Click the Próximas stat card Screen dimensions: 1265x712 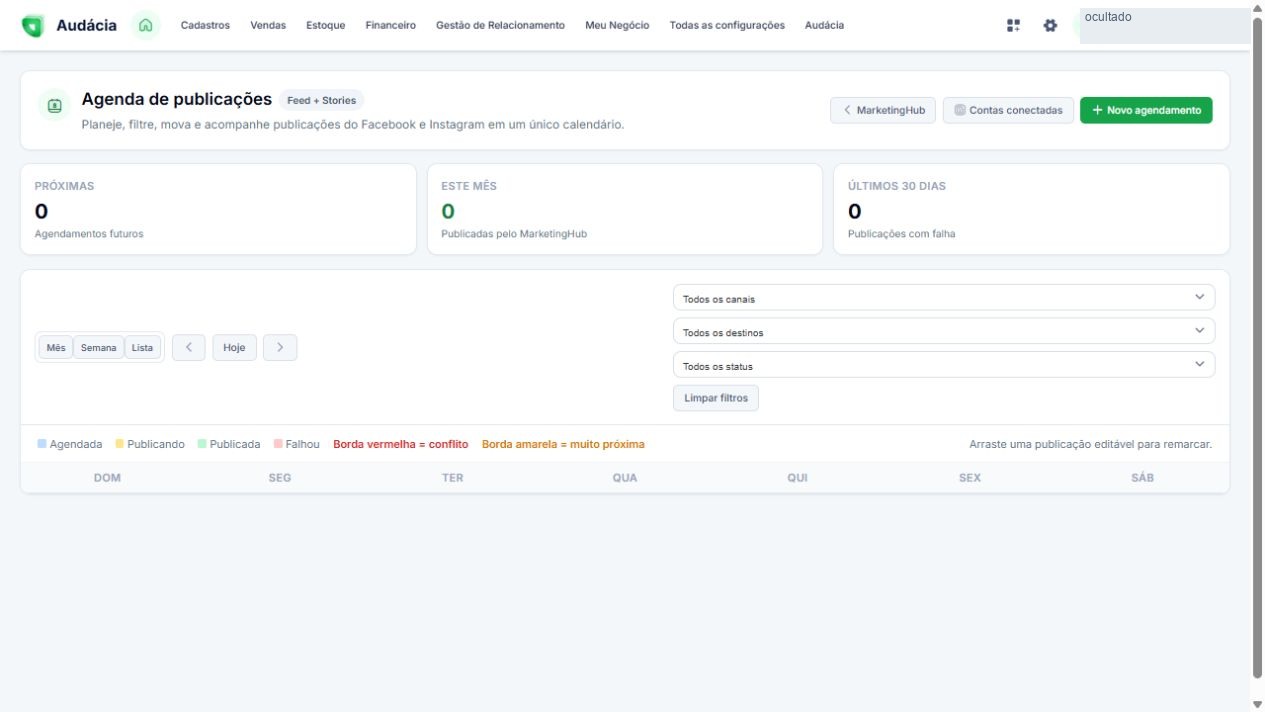tap(218, 209)
